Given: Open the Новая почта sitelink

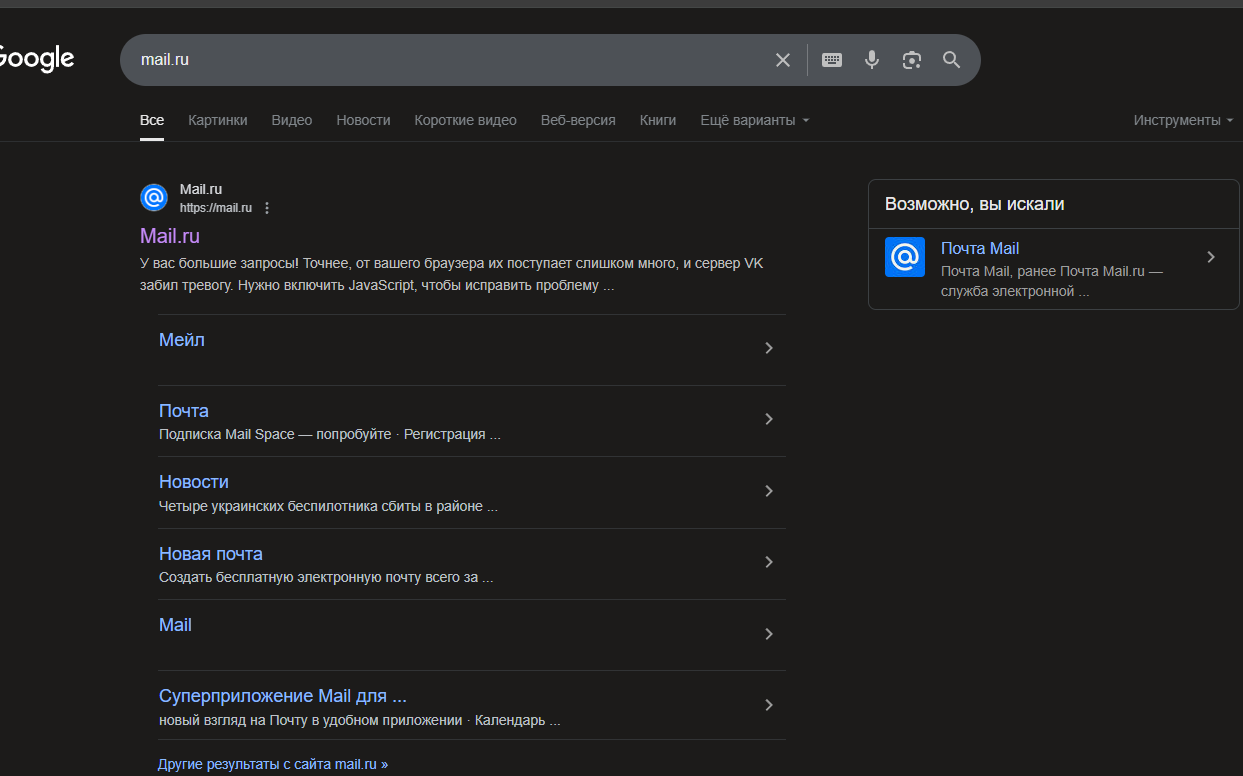Looking at the screenshot, I should (211, 553).
